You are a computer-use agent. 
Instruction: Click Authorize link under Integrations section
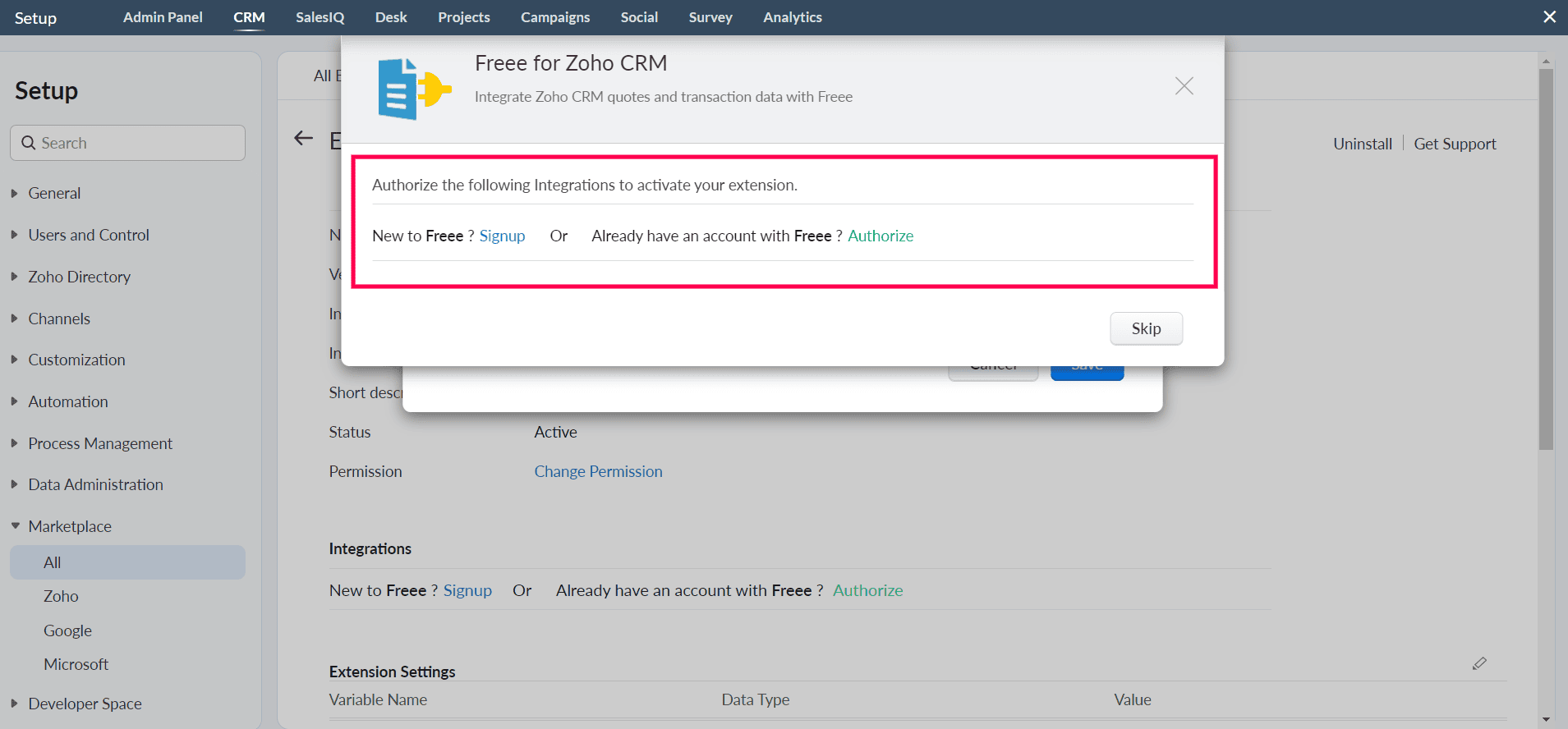[x=867, y=590]
